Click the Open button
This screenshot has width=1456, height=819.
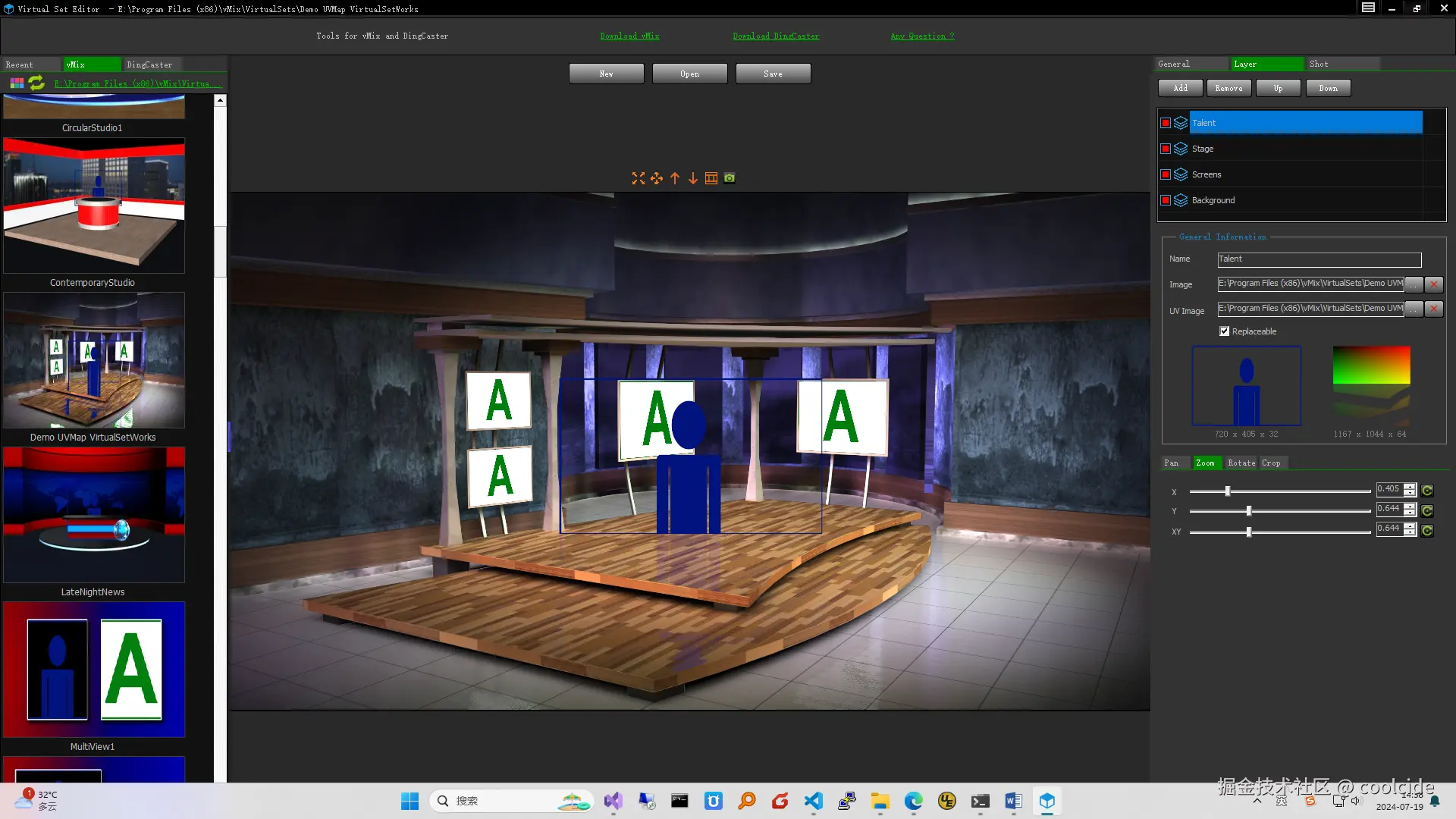(x=689, y=74)
